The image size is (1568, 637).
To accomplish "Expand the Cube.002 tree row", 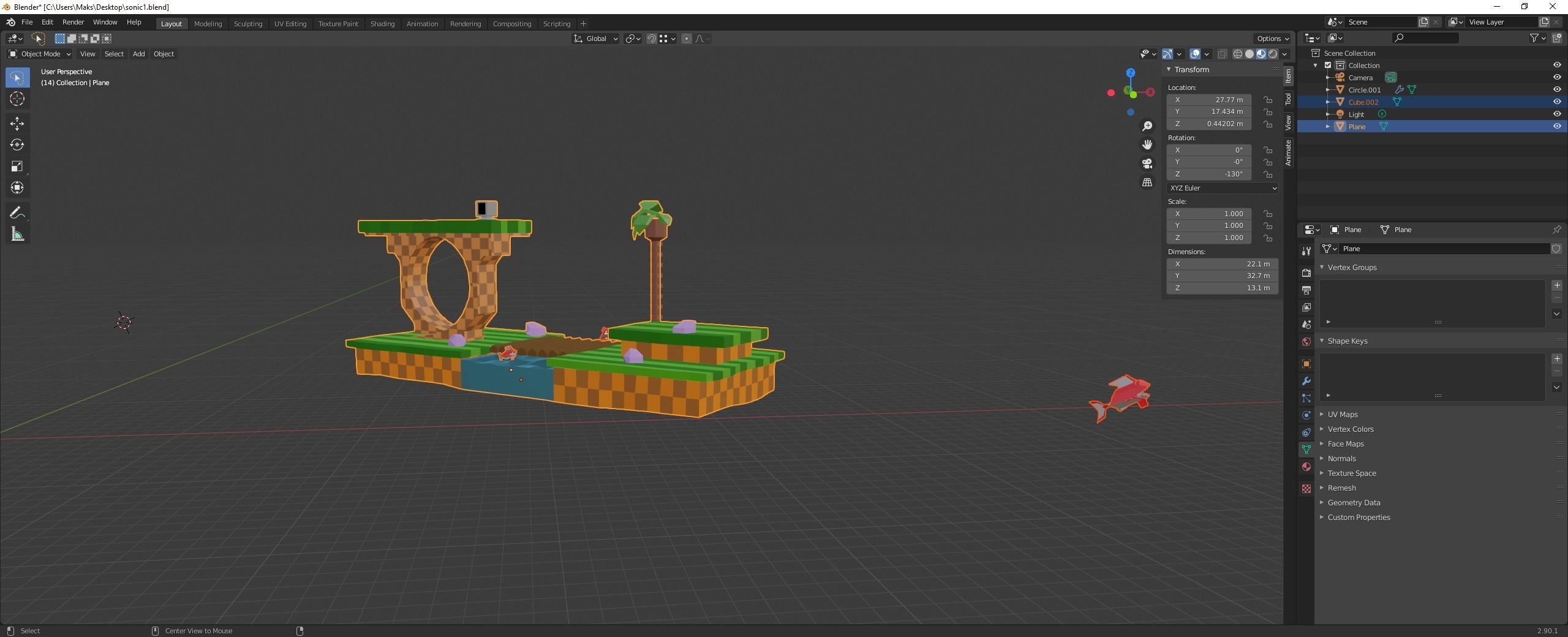I will [x=1328, y=102].
